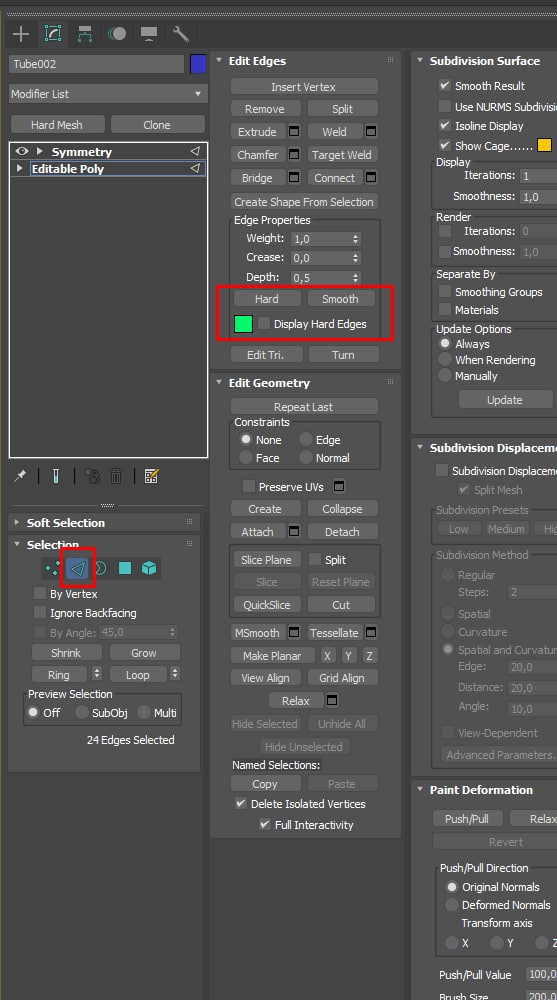Open MSmooth settings box
The image size is (557, 1000).
coord(294,633)
